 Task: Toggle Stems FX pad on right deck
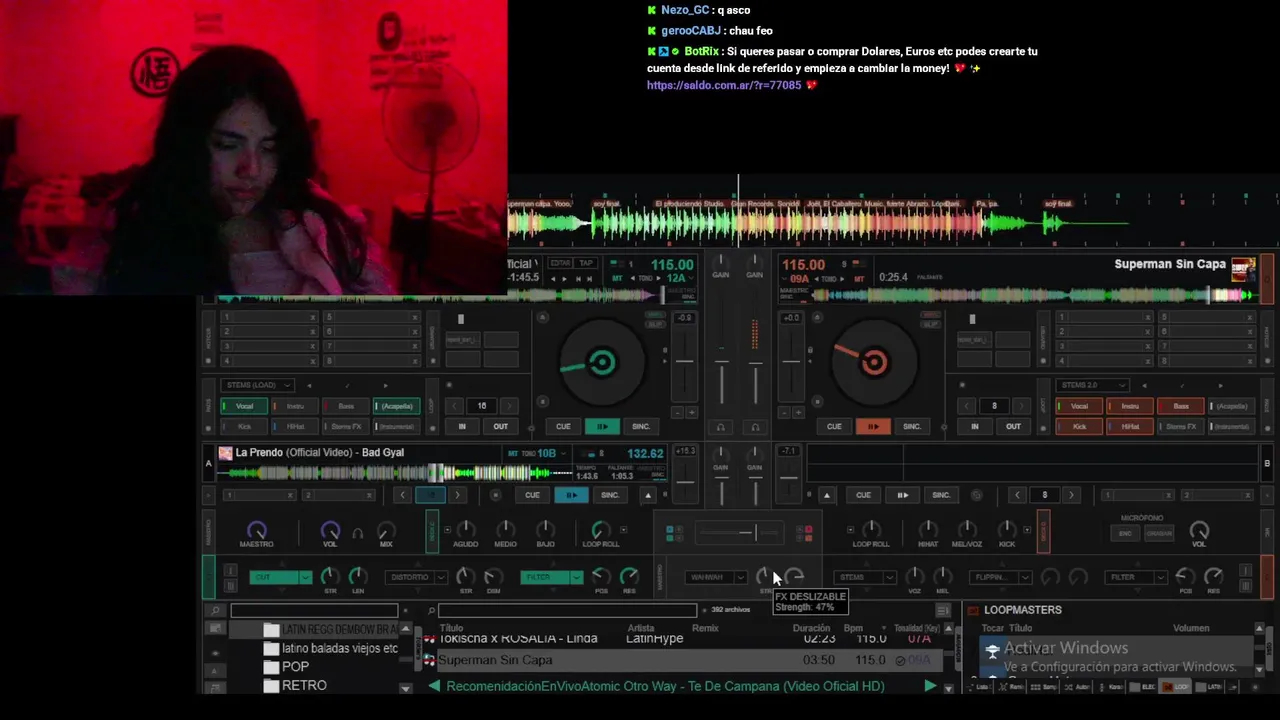click(1181, 426)
